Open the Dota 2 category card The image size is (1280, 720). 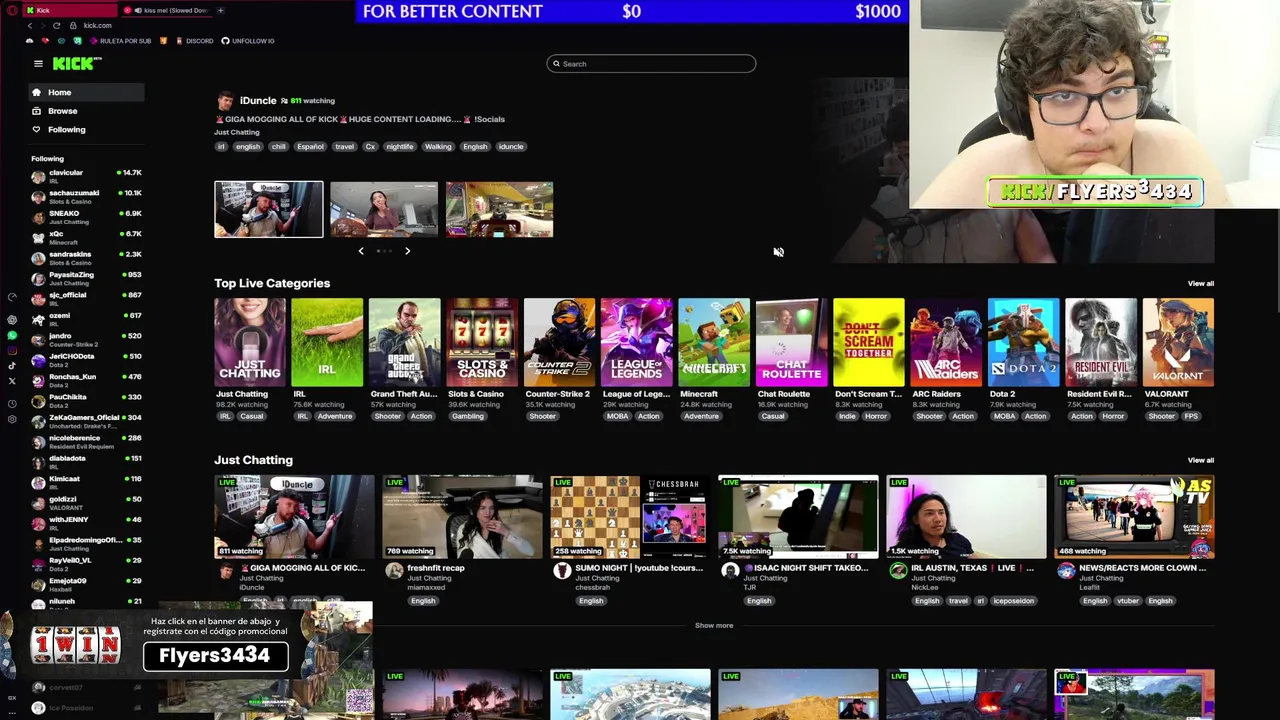pos(1023,342)
